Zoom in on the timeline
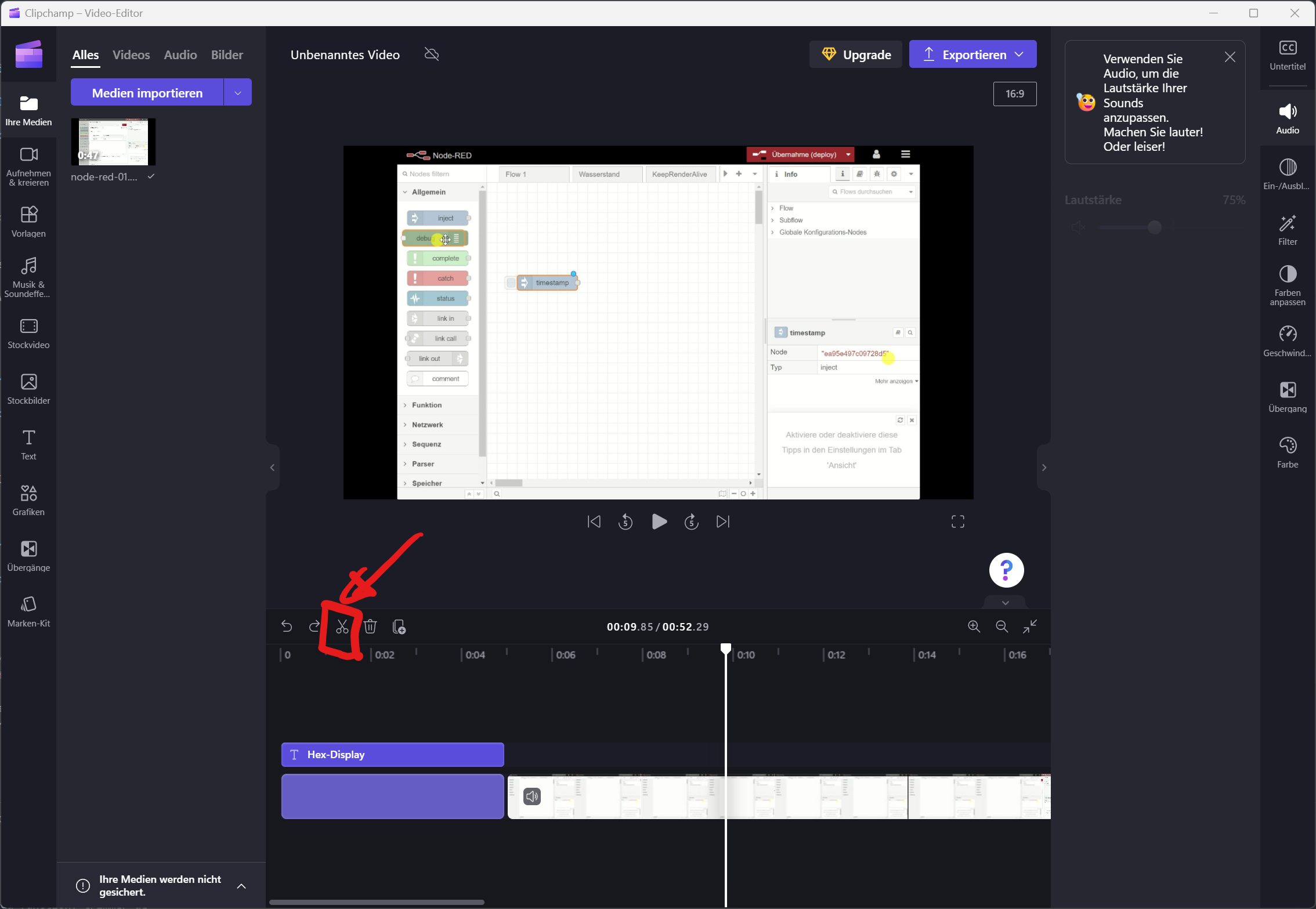The width and height of the screenshot is (1316, 909). 974,626
